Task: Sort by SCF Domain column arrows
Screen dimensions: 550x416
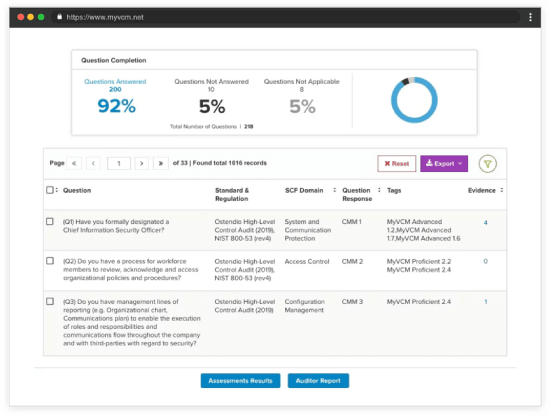Action: click(335, 190)
